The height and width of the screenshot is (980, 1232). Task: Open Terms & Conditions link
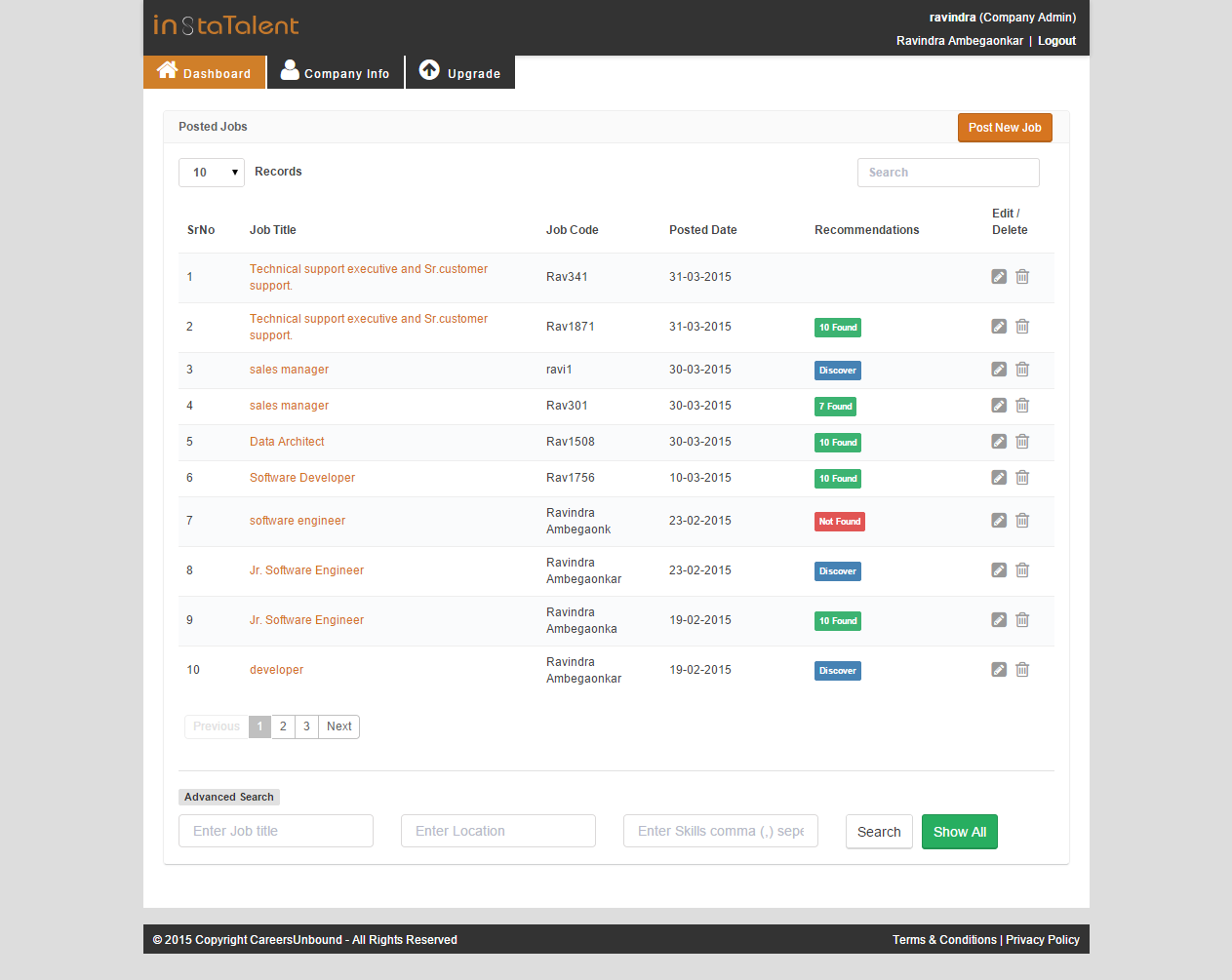pos(944,940)
